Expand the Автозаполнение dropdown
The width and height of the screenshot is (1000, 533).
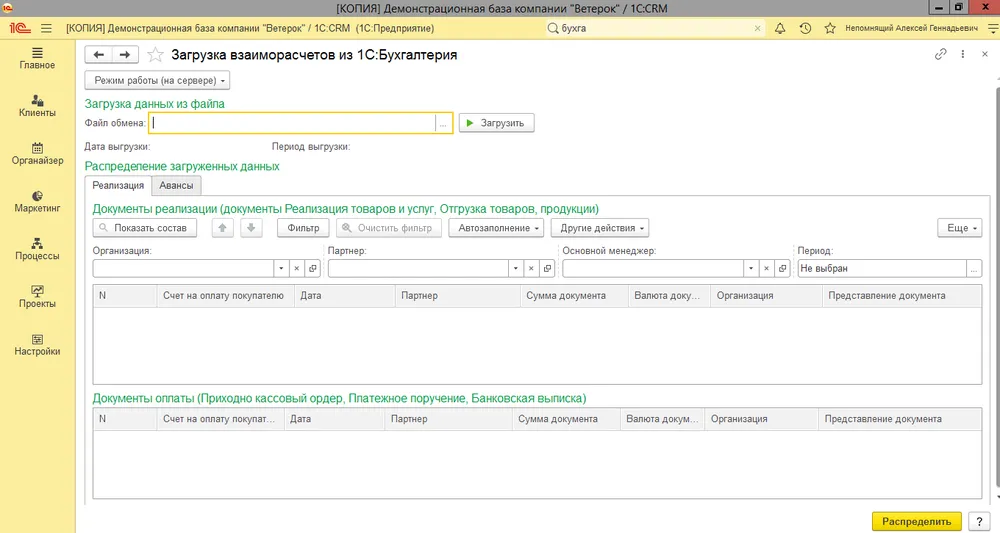click(496, 228)
